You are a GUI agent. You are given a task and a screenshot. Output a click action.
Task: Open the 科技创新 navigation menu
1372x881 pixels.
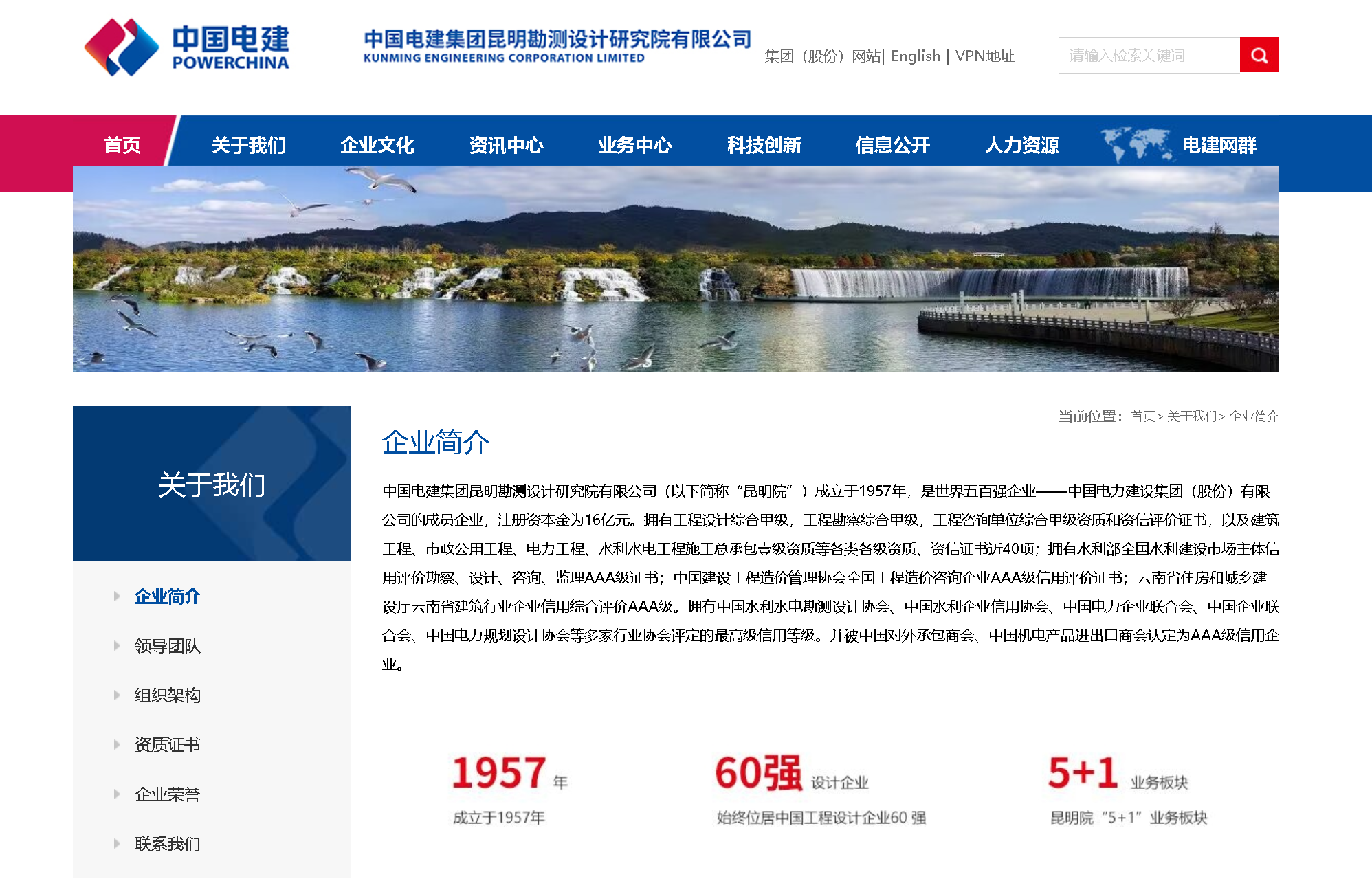(764, 145)
